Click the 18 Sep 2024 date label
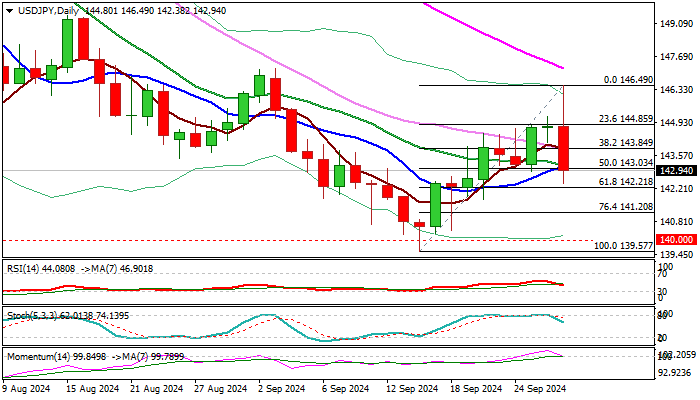The height and width of the screenshot is (400, 700). (476, 389)
